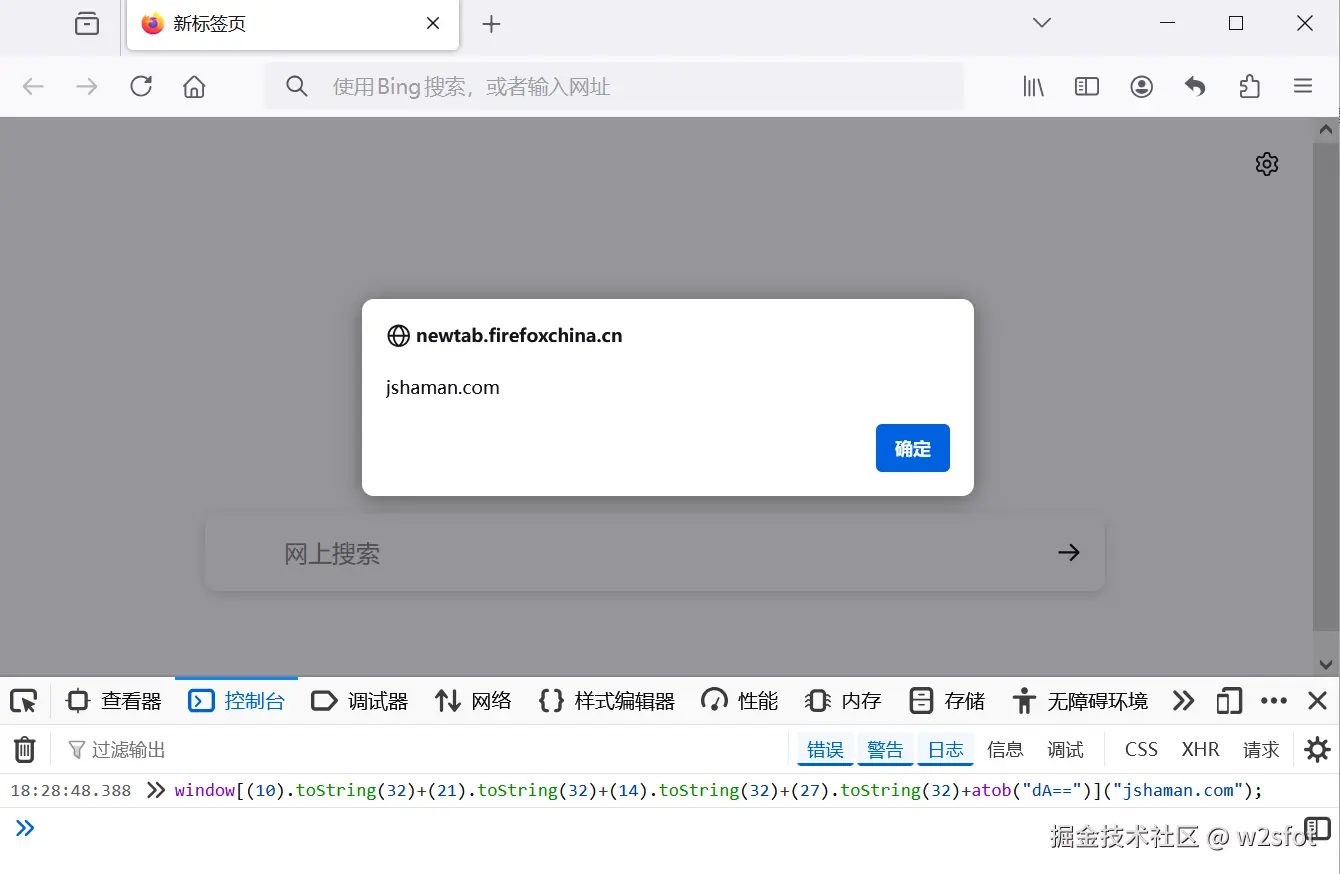The height and width of the screenshot is (874, 1340).
Task: Click the search arrow in 网上搜索 box
Action: pyautogui.click(x=1069, y=553)
